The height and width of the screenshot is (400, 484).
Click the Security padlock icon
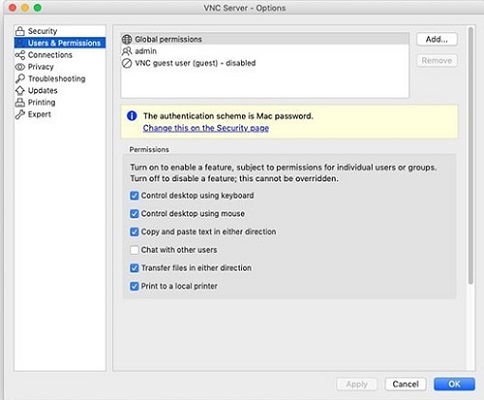coord(20,31)
